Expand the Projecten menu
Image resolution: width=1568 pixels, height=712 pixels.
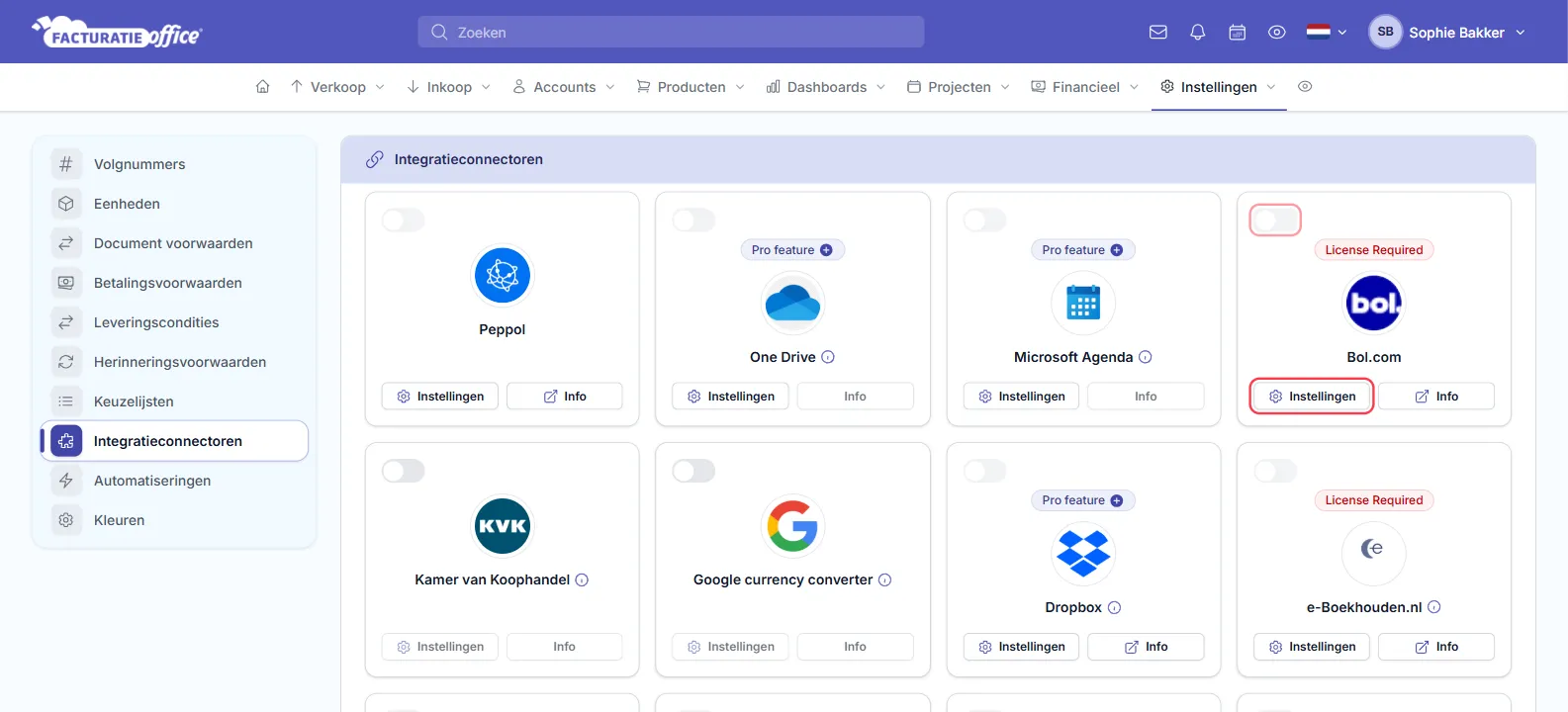tap(959, 87)
